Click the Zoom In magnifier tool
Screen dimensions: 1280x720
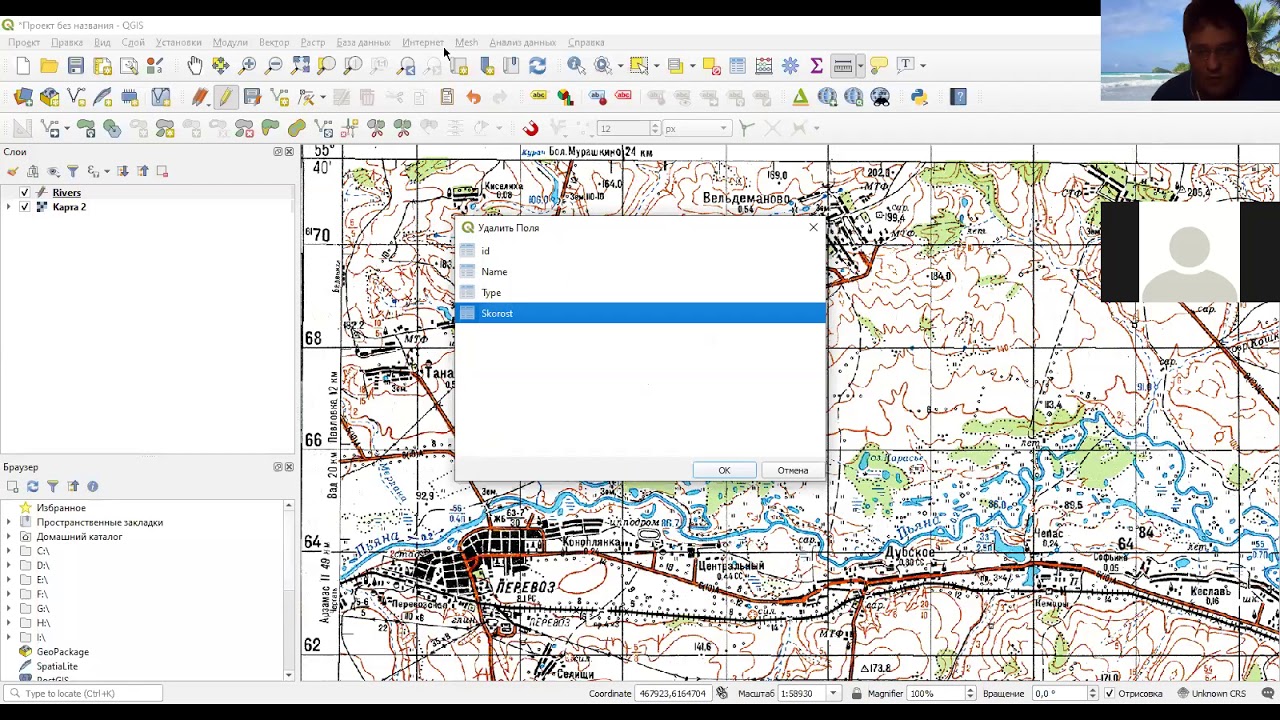click(x=248, y=66)
